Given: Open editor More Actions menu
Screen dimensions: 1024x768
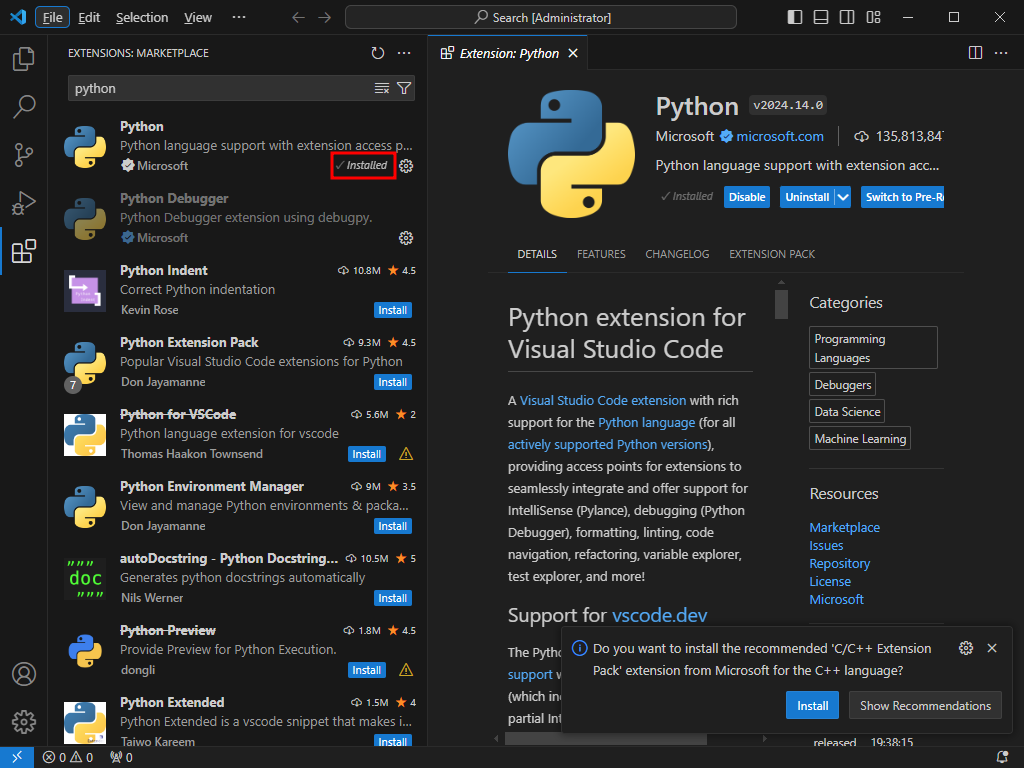Looking at the screenshot, I should (x=1000, y=53).
